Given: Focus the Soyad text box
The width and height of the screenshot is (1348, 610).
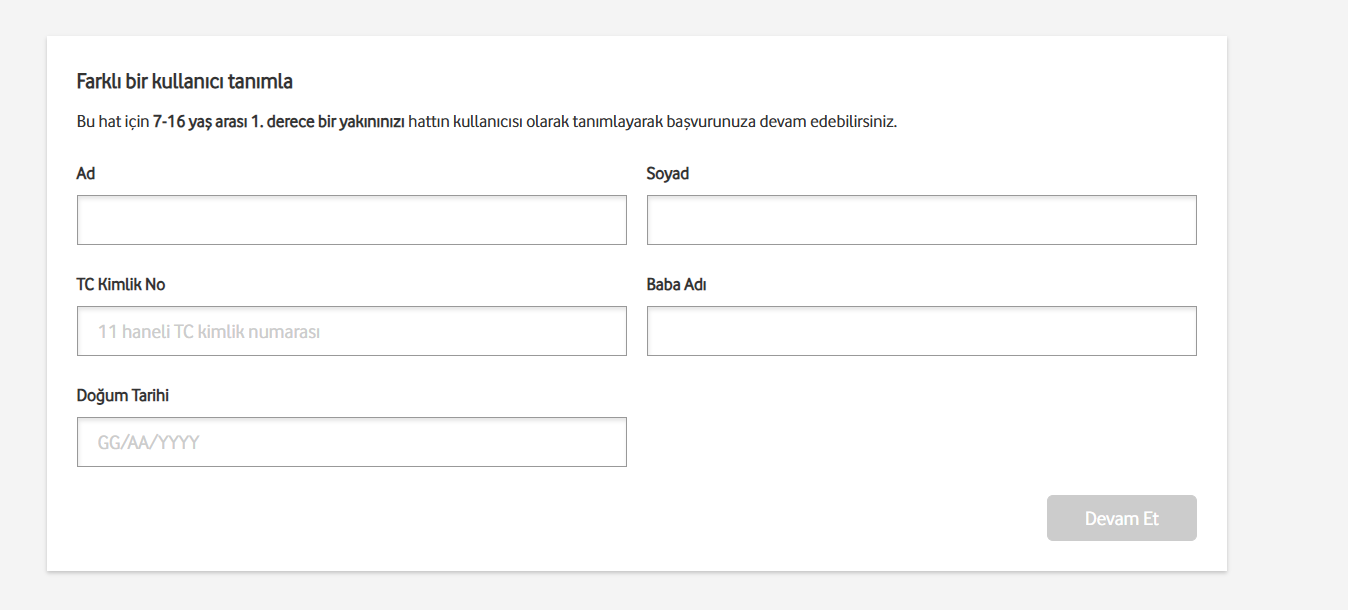Looking at the screenshot, I should 921,220.
